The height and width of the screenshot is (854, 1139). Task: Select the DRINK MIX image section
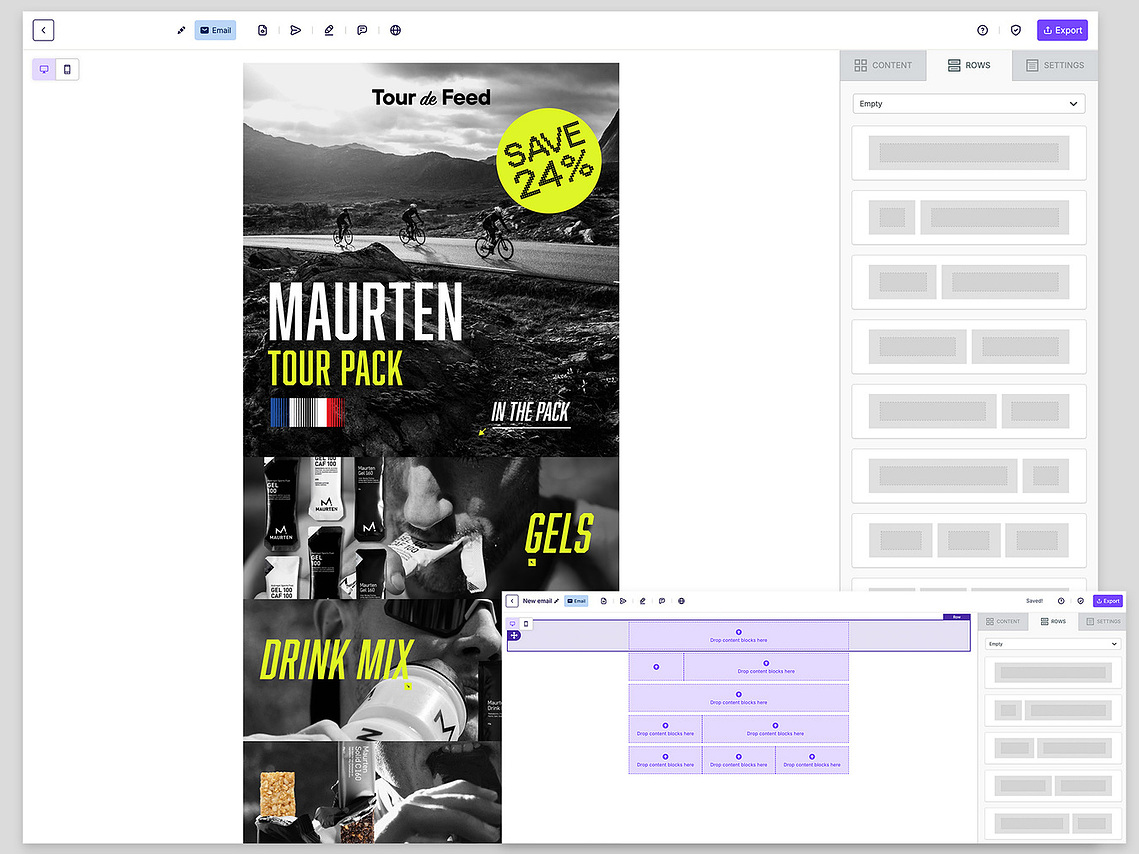point(372,670)
